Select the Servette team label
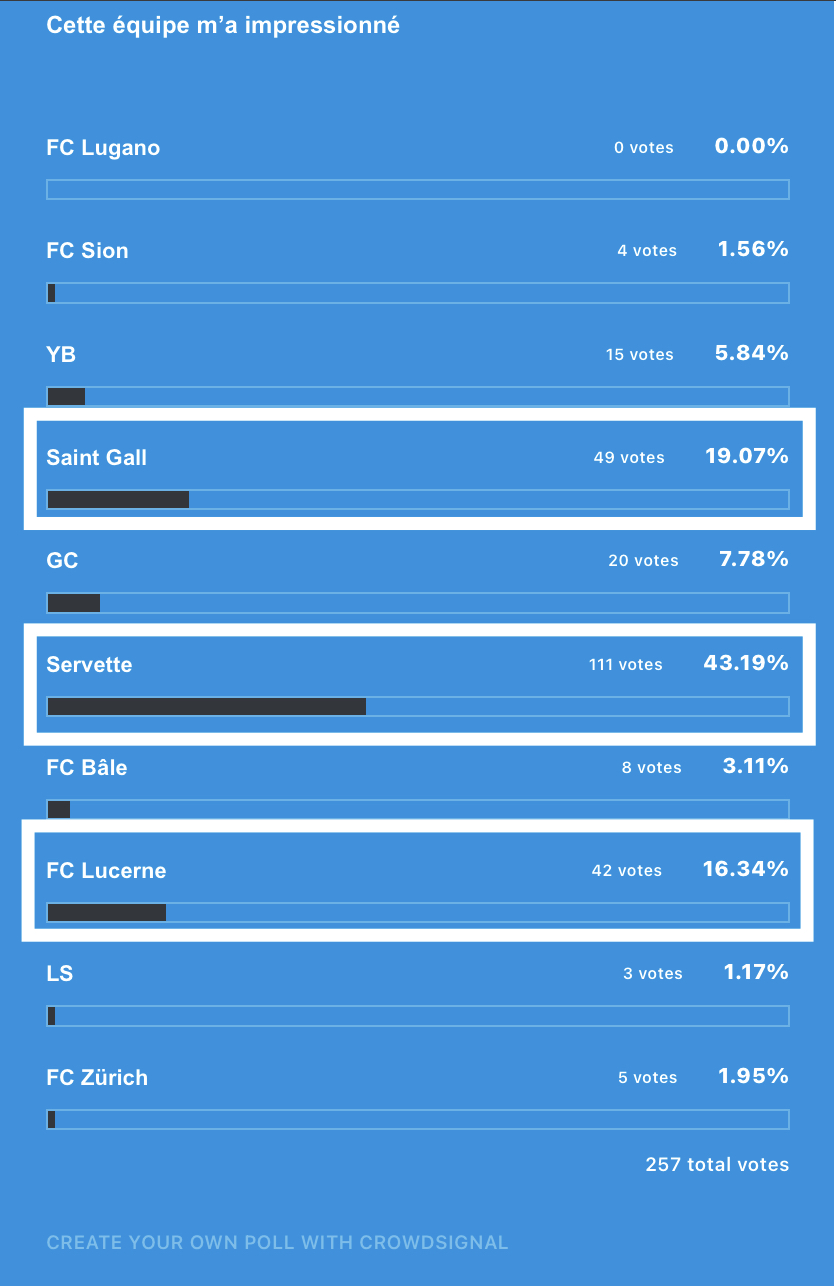Screen dimensions: 836x1286 (89, 665)
